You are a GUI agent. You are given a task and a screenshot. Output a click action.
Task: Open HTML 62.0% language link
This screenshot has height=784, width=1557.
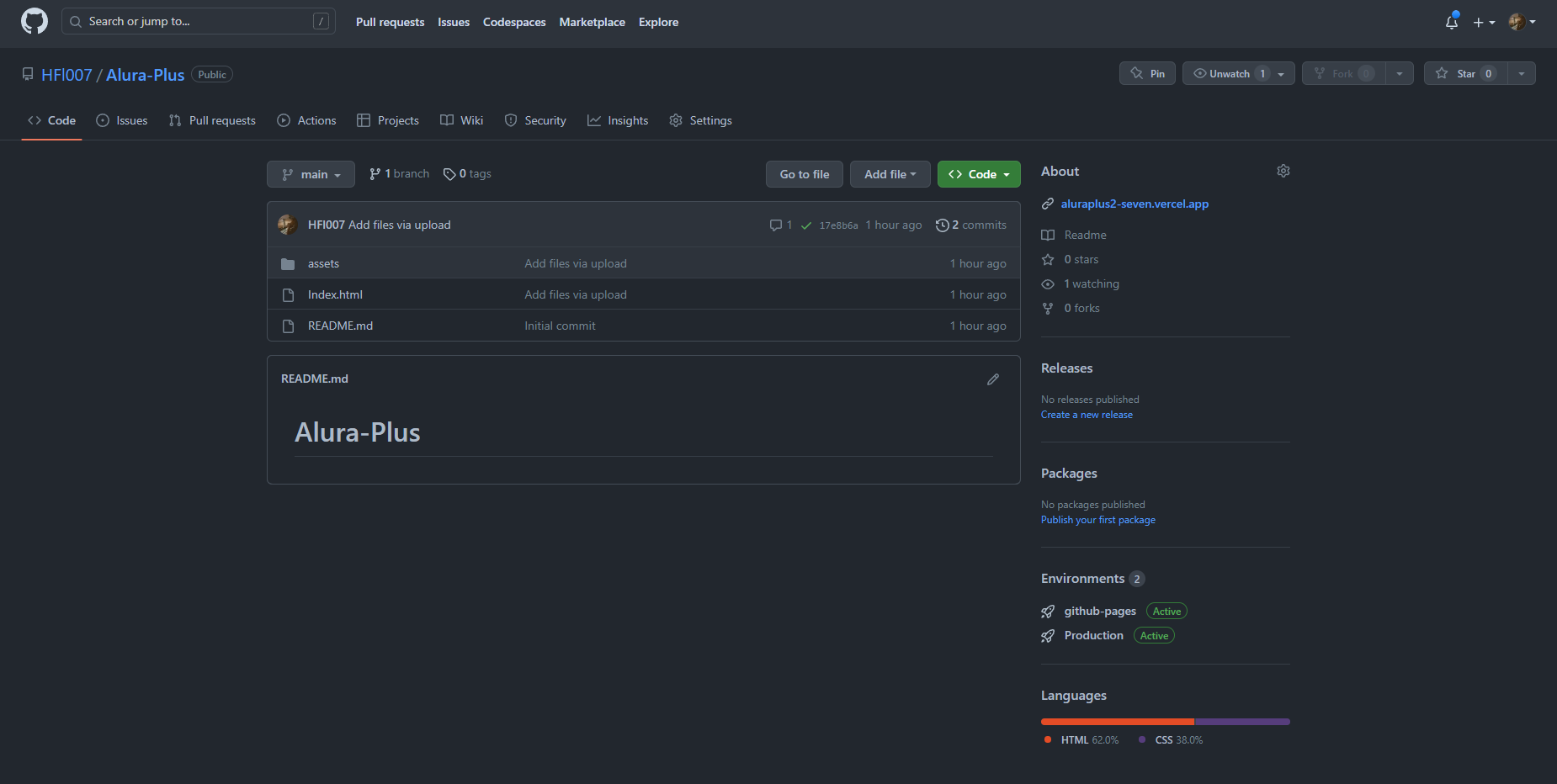tap(1081, 740)
